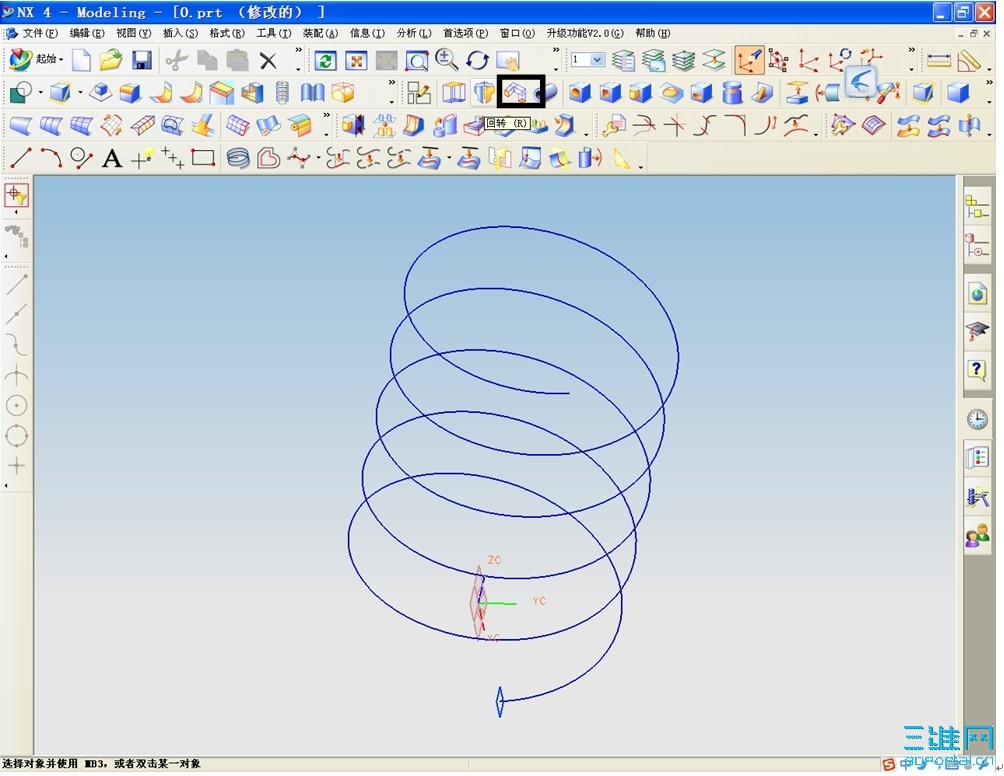Open the Training graduation-cap side tab
This screenshot has width=1004, height=776.
[977, 332]
